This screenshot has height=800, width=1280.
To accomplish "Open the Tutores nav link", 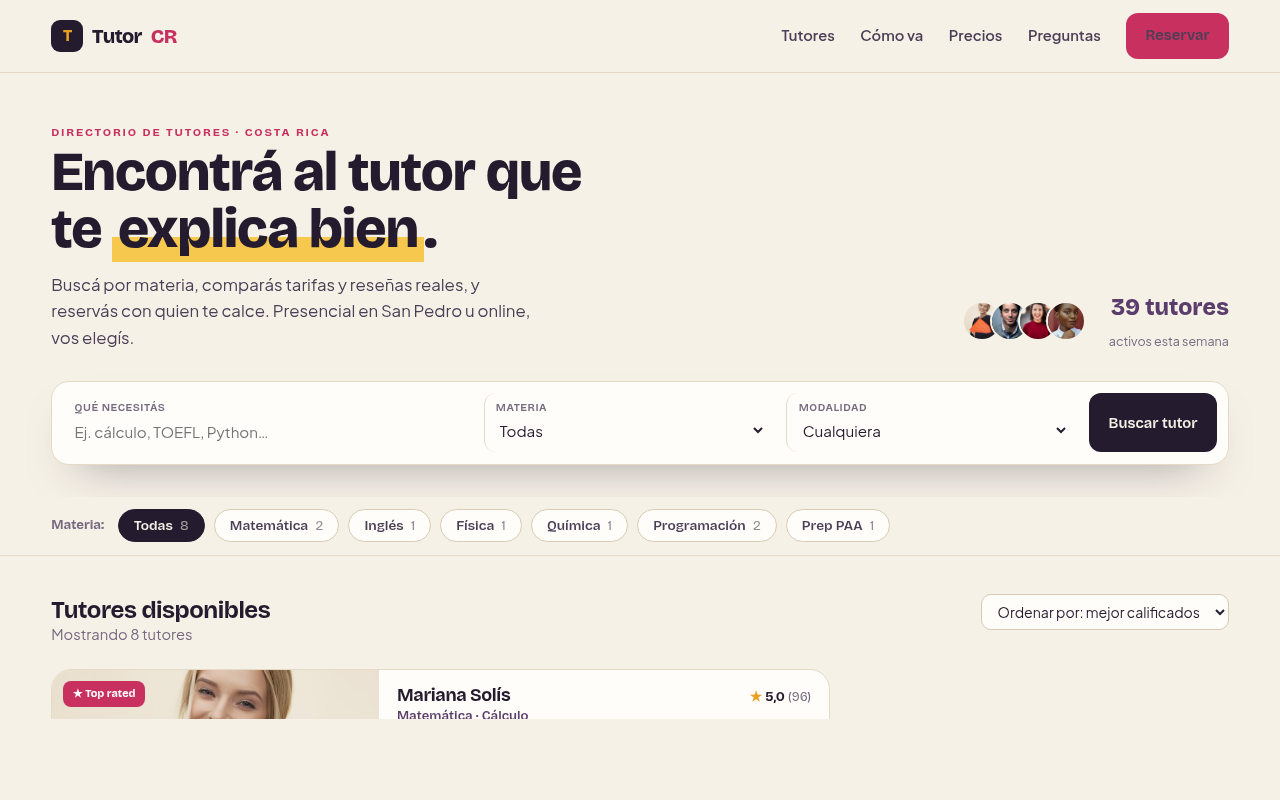I will click(808, 36).
